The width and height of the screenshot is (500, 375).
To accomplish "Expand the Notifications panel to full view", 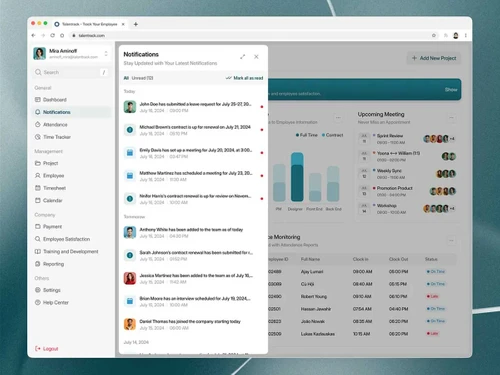I will [243, 57].
